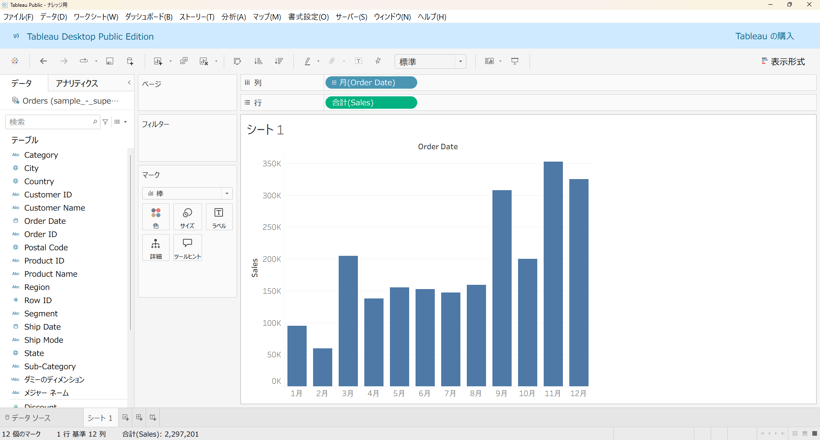The height and width of the screenshot is (440, 820).
Task: Click the 検索 field search box
Action: tap(52, 122)
